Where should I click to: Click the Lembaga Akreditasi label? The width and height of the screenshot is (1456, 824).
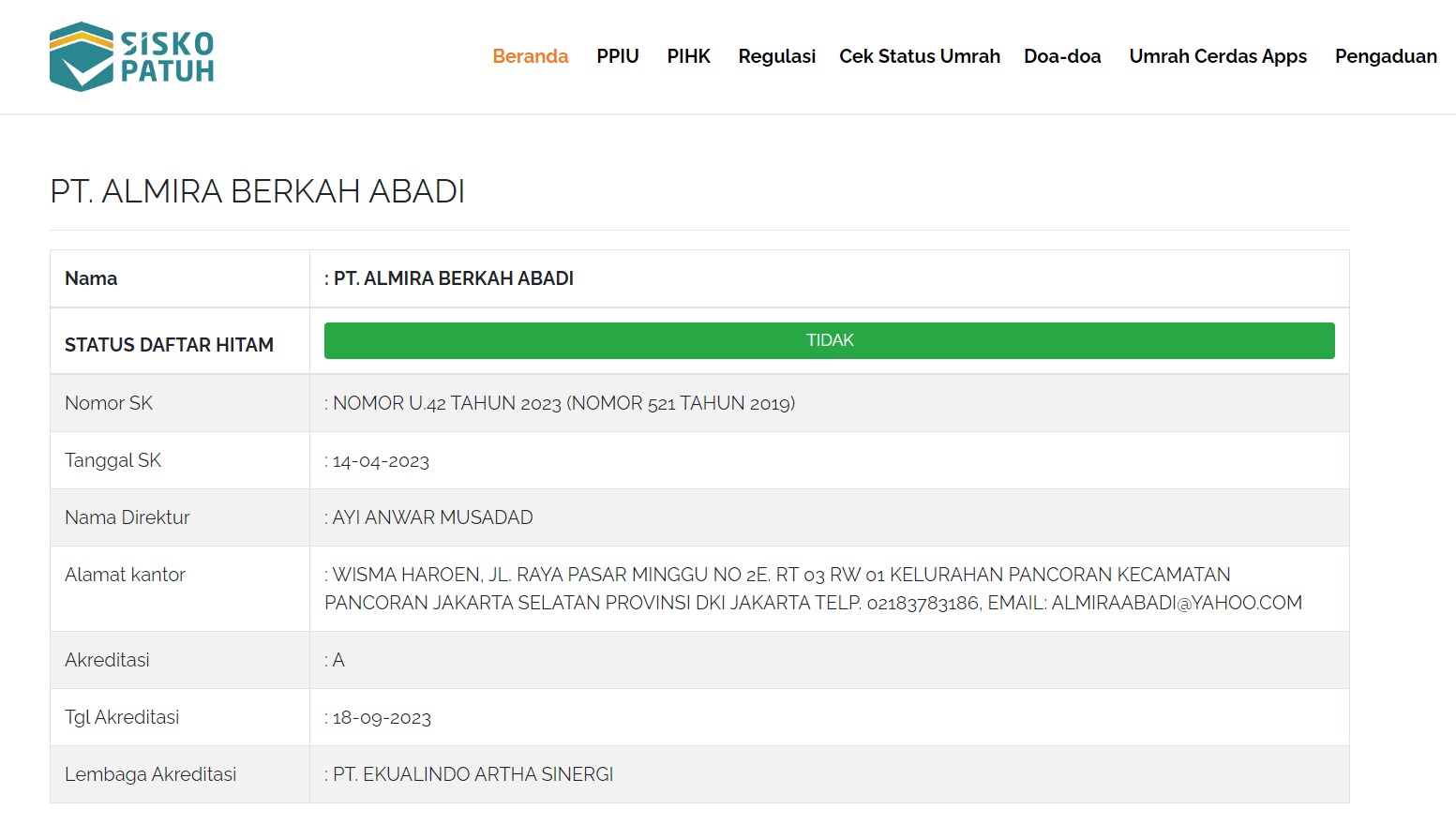tap(150, 774)
